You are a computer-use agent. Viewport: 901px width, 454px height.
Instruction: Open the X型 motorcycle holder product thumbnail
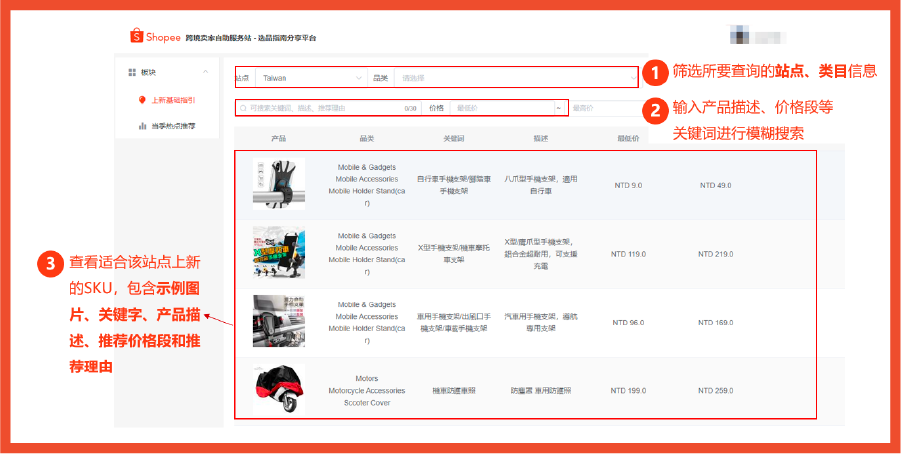(x=279, y=253)
